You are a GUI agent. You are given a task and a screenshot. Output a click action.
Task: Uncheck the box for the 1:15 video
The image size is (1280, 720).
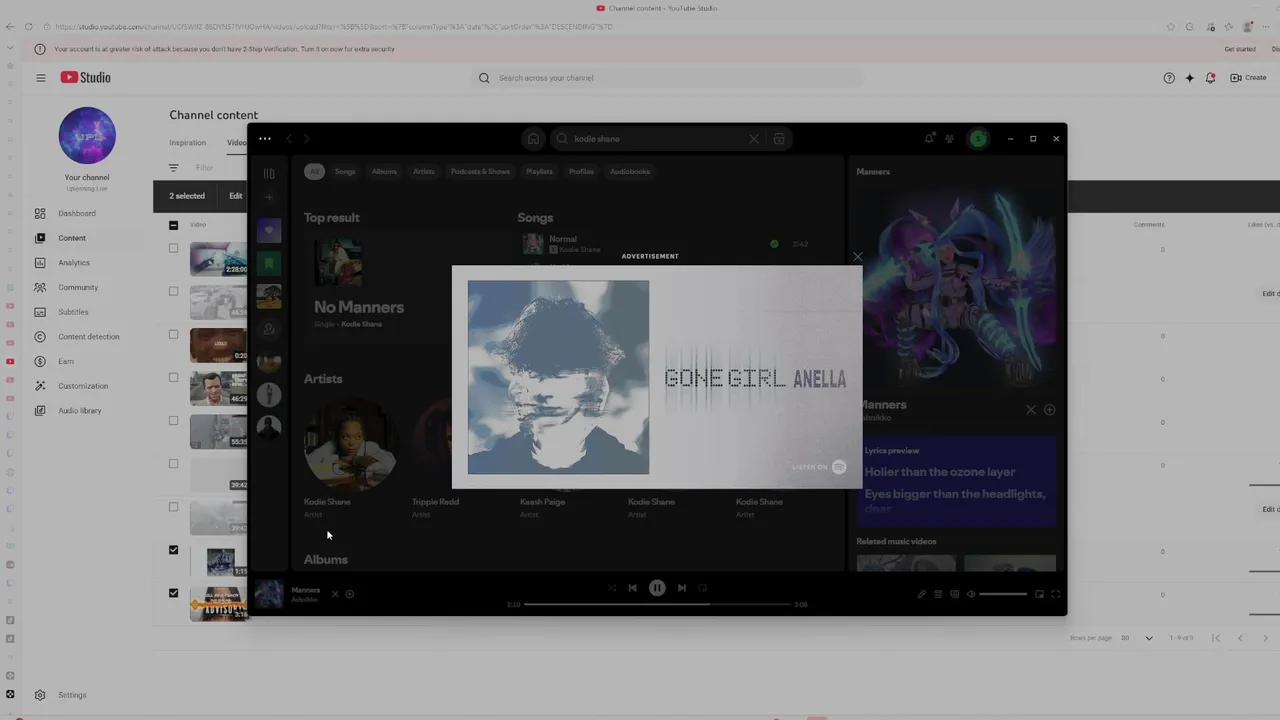[x=173, y=550]
